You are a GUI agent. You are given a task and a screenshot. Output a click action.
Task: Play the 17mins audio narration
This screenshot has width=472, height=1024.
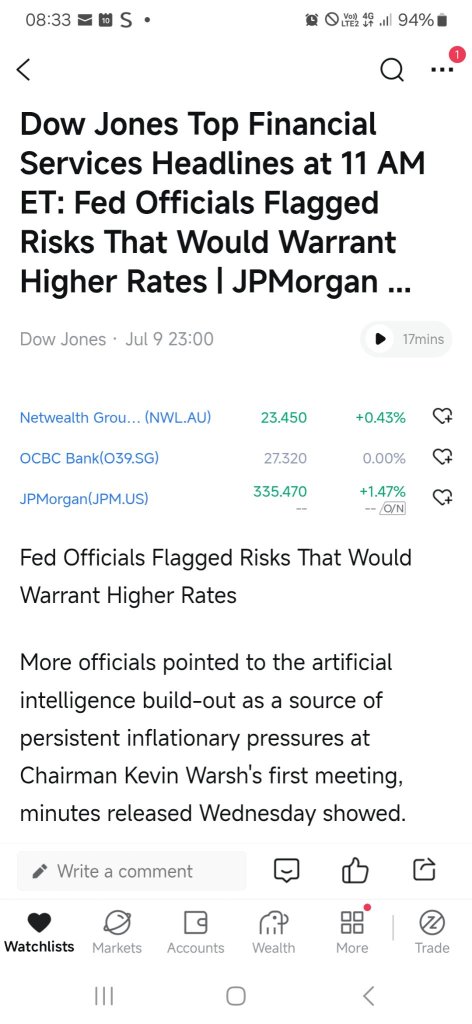click(x=405, y=339)
